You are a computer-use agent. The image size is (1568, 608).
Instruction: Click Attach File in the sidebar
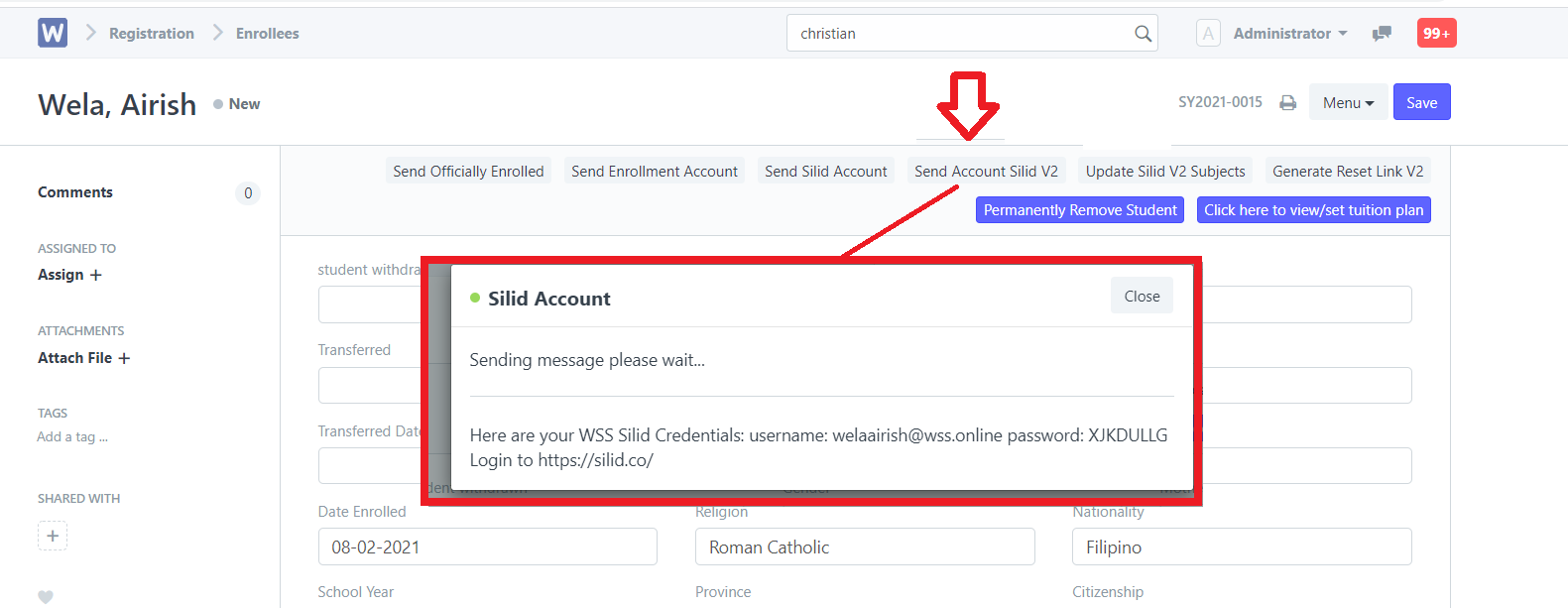[x=83, y=358]
